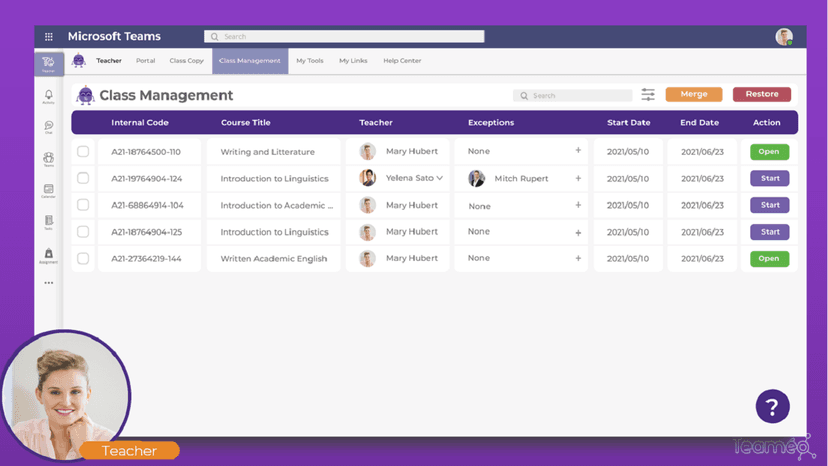
Task: Click Mary Hubert in A21-27364219-144 row
Action: coord(411,258)
